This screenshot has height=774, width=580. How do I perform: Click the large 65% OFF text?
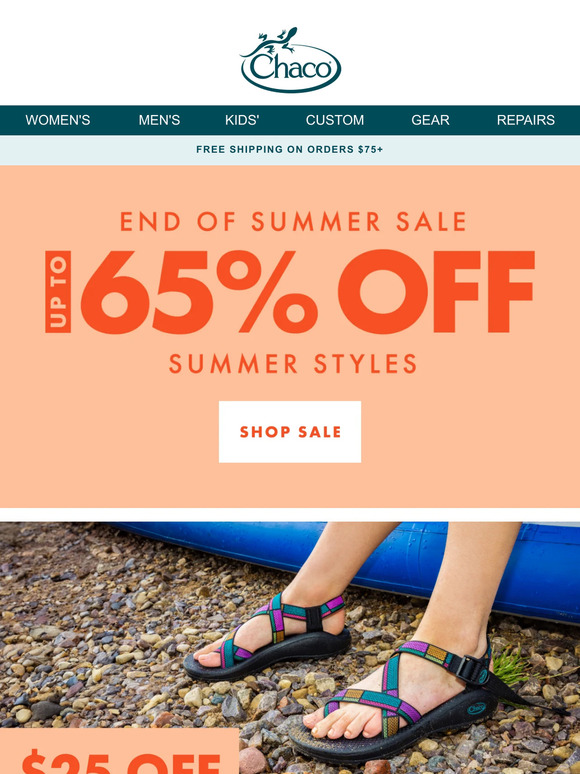(308, 292)
